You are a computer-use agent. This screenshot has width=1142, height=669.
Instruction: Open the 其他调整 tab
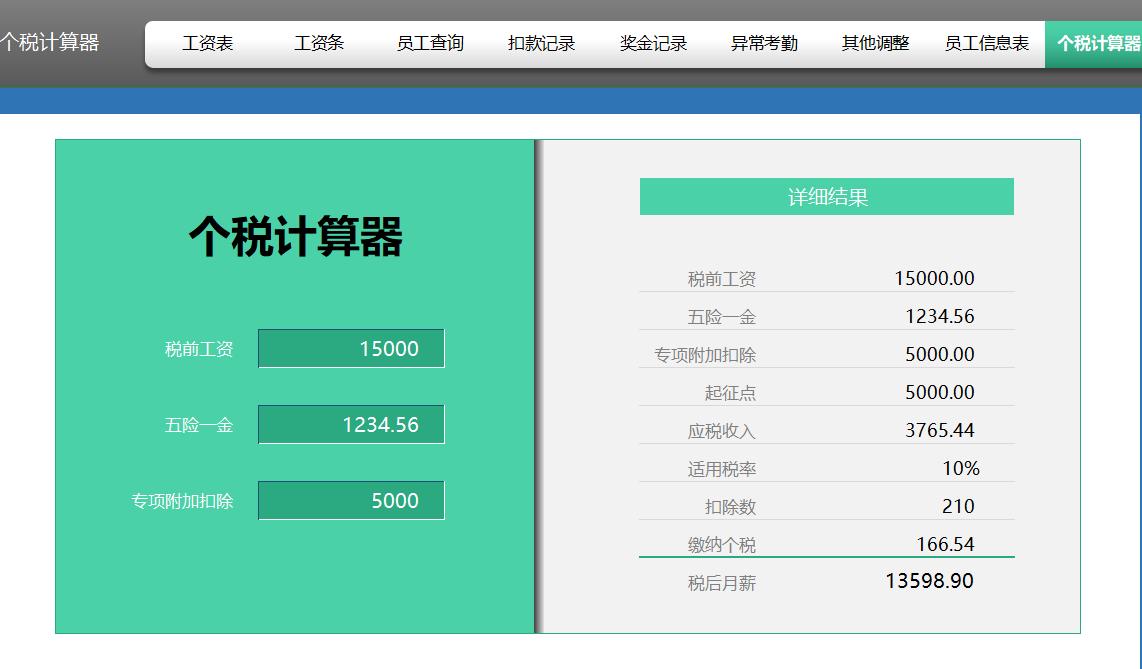[875, 43]
